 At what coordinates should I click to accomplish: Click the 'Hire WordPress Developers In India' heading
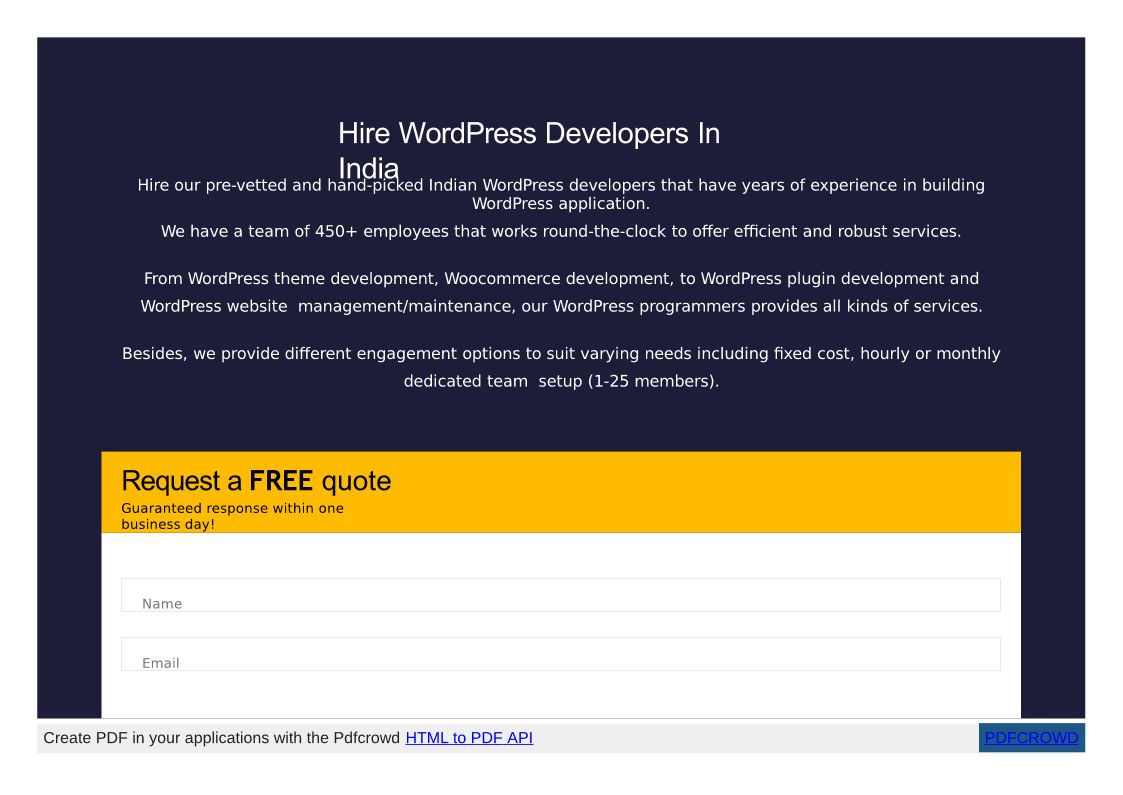pos(528,134)
